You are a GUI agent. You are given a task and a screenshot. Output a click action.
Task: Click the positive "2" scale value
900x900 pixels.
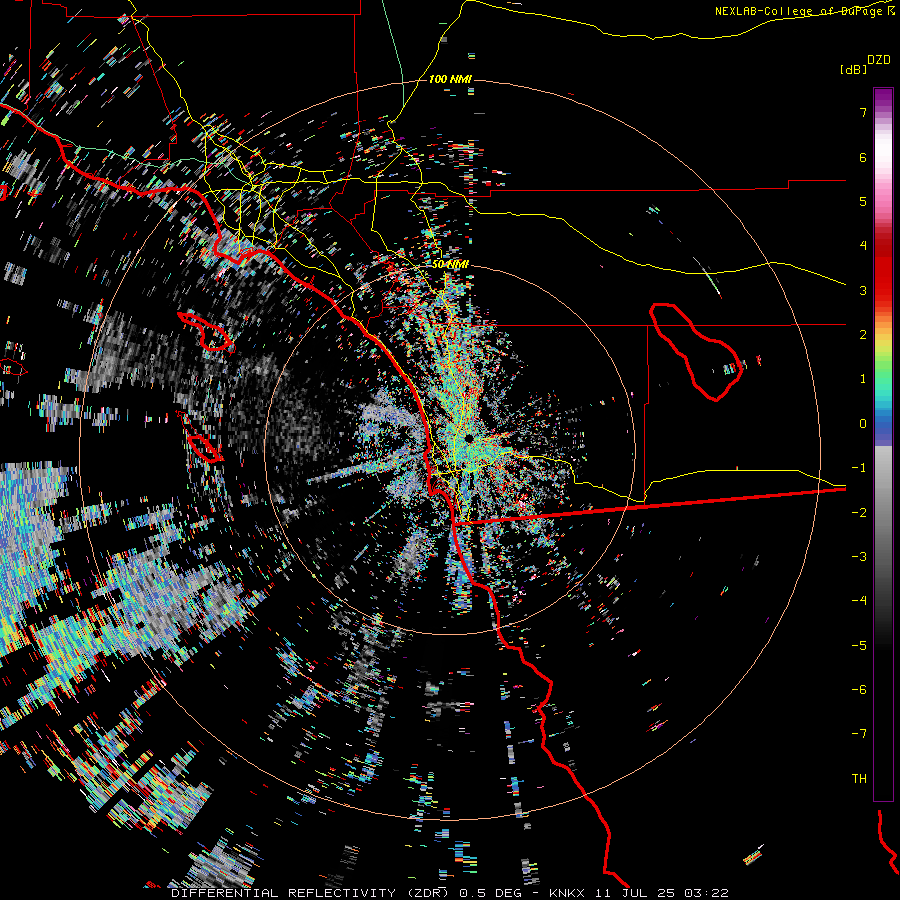point(863,335)
